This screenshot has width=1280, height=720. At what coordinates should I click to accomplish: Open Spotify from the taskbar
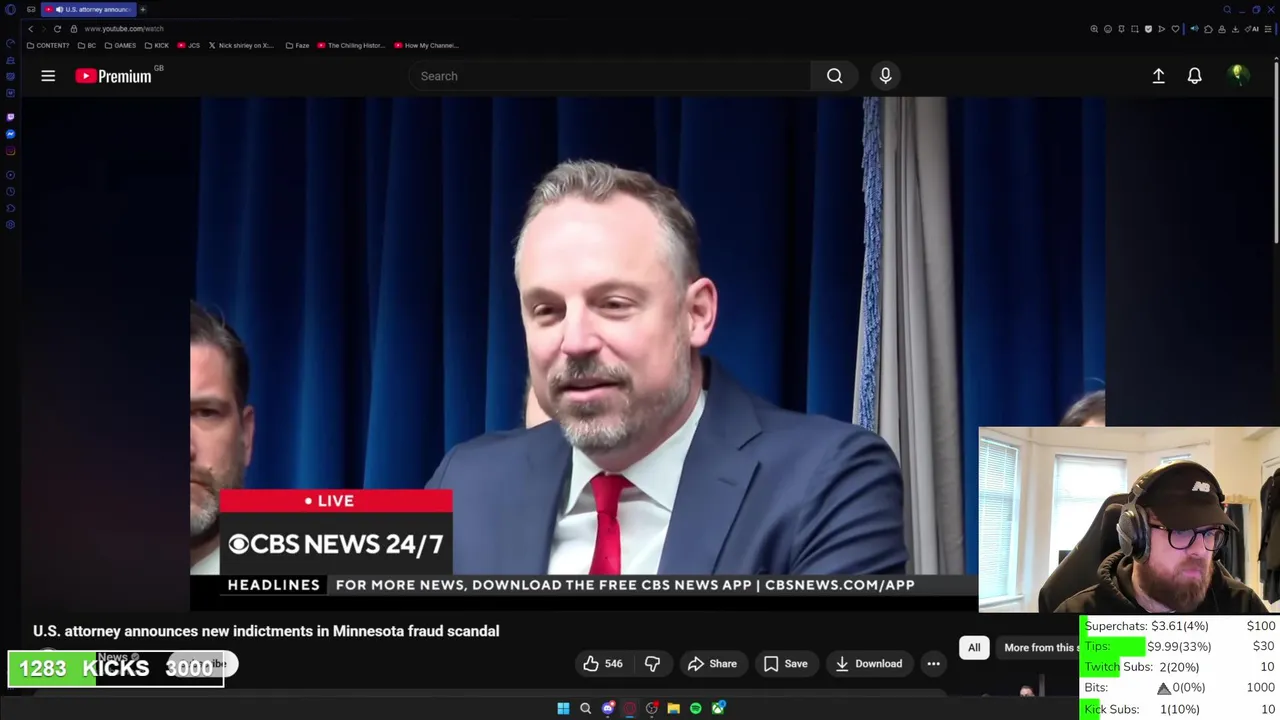[695, 708]
